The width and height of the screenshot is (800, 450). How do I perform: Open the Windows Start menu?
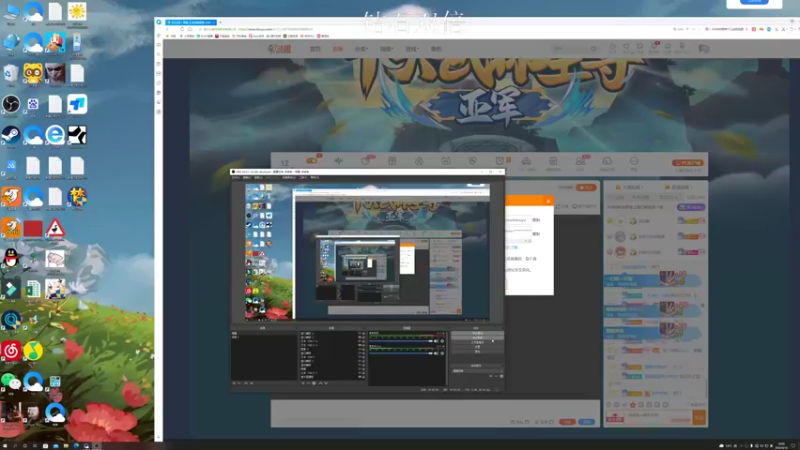coord(5,446)
